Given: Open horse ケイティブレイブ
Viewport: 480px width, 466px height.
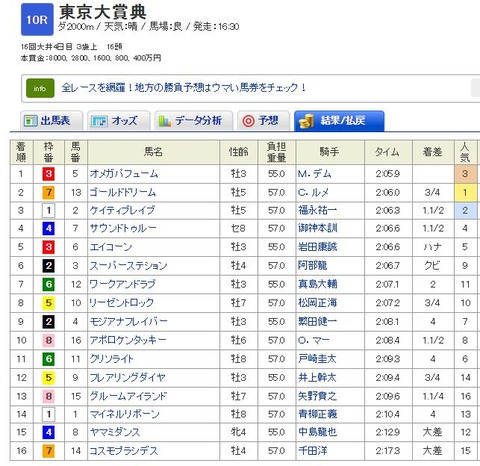Looking at the screenshot, I should point(122,210).
